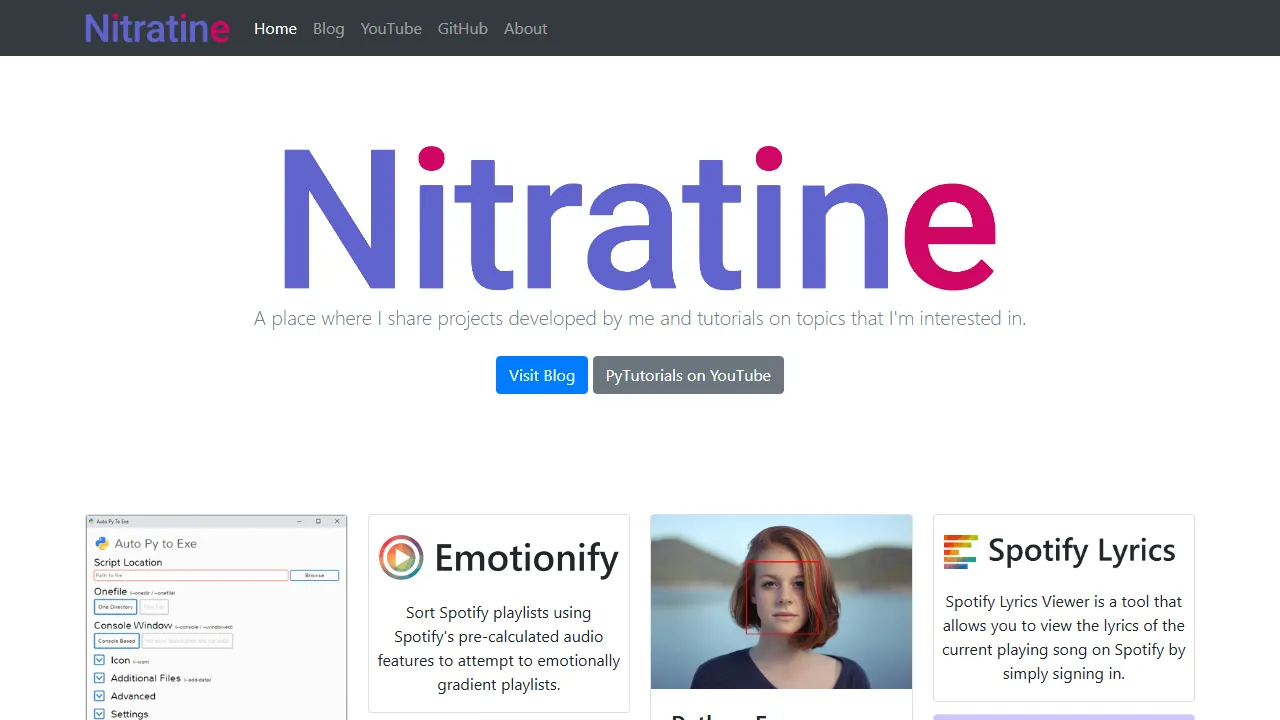Image resolution: width=1280 pixels, height=720 pixels.
Task: Open the Blog menu item
Action: pyautogui.click(x=328, y=28)
